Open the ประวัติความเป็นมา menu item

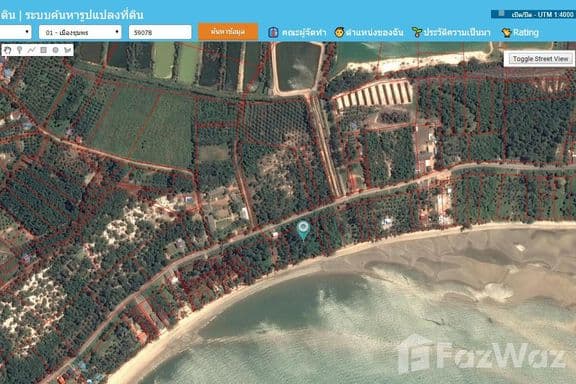click(457, 32)
